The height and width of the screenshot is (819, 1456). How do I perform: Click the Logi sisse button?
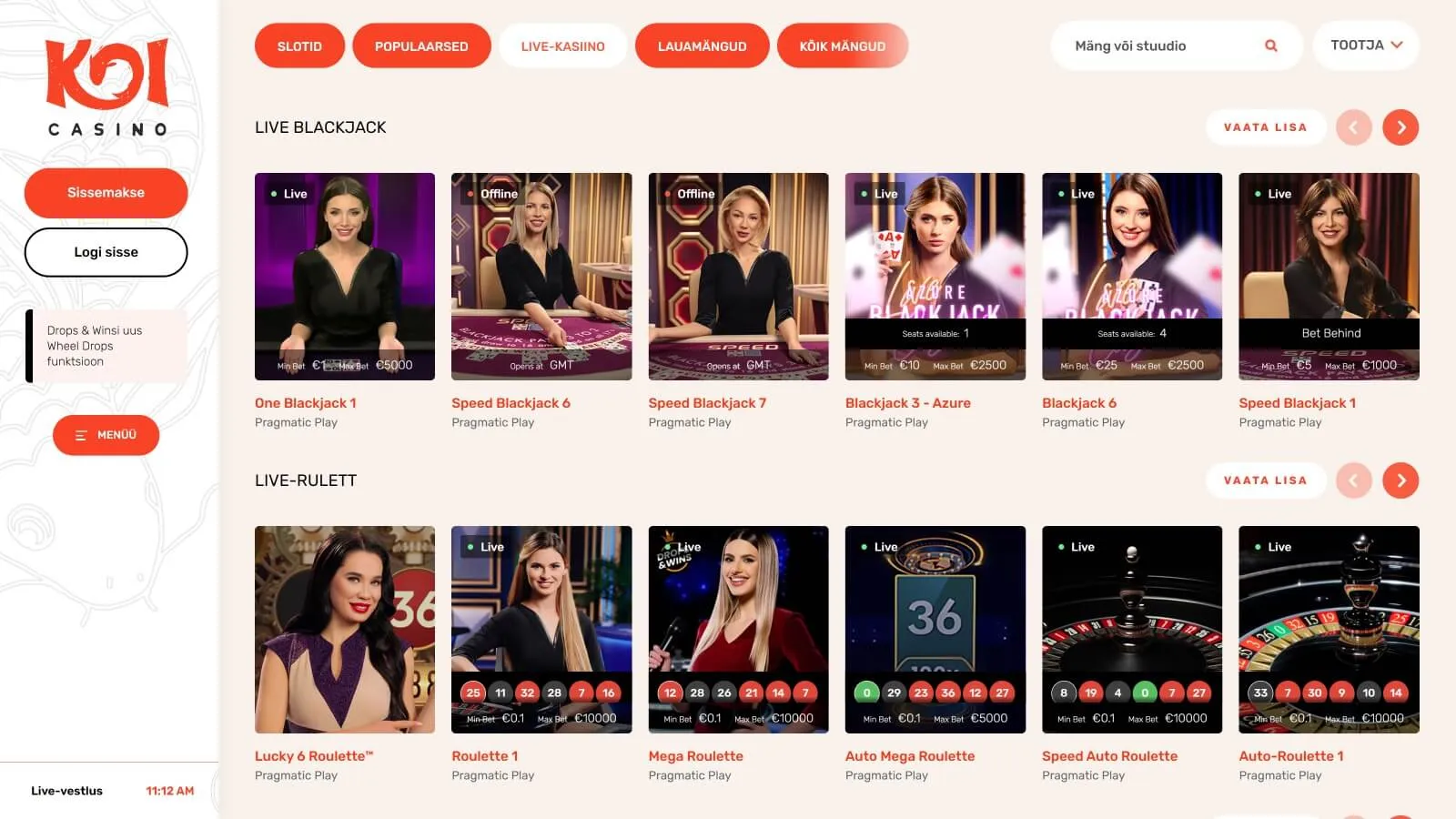click(x=106, y=252)
